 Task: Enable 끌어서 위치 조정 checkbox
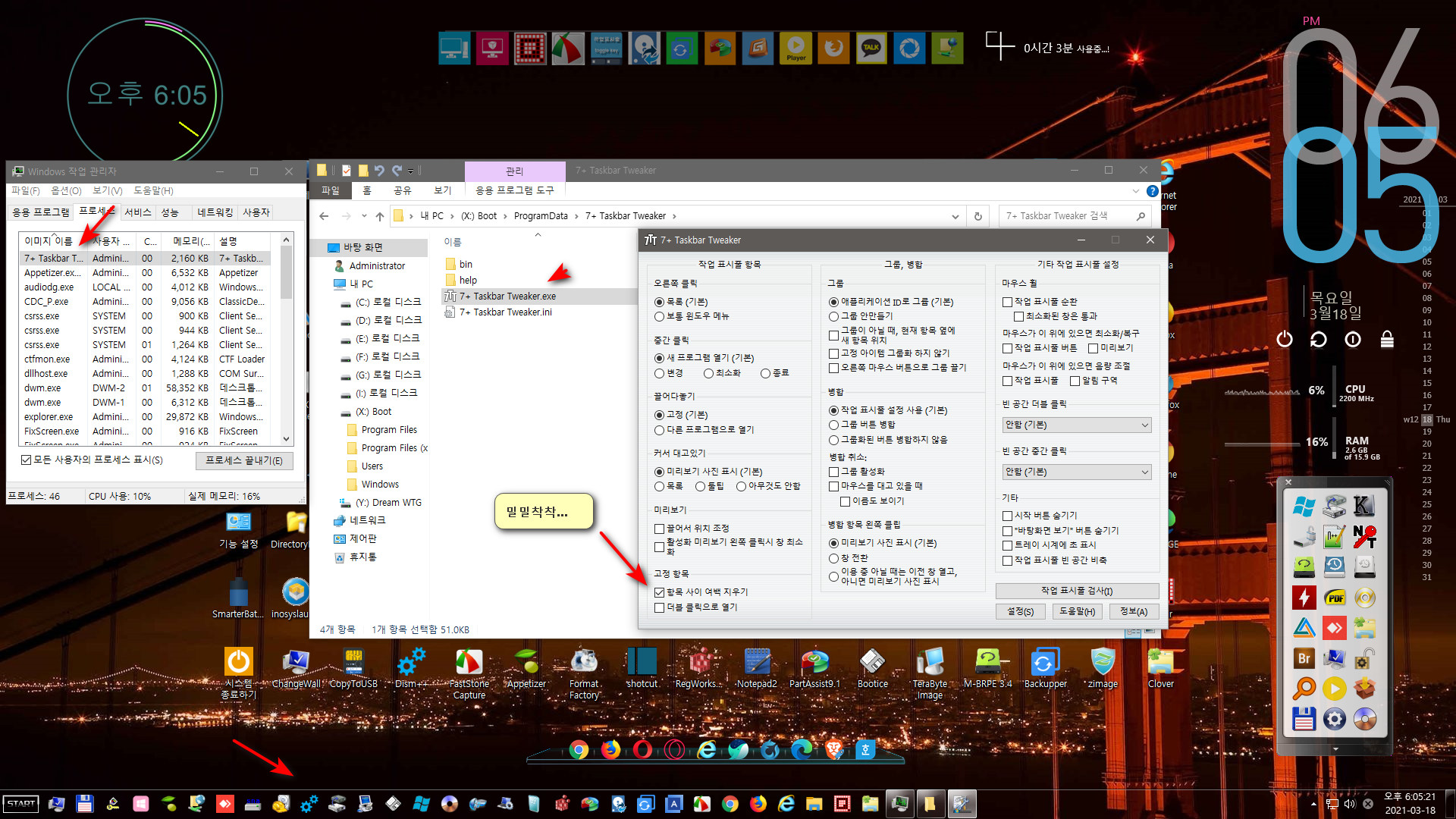(x=659, y=529)
